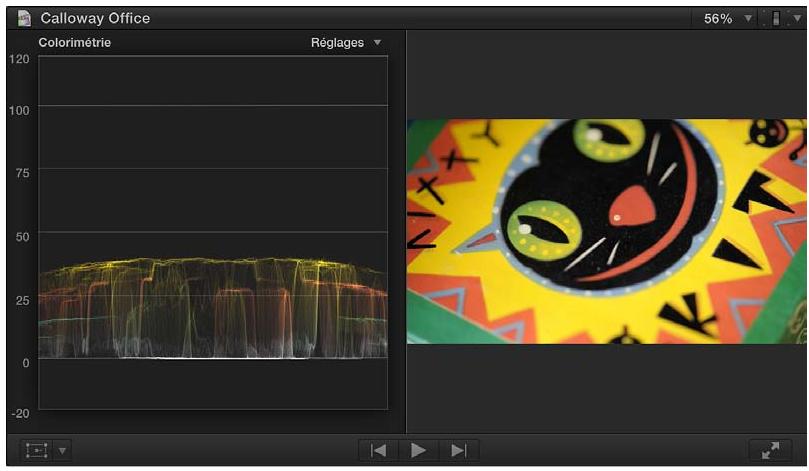
Task: Click the transform tool icon
Action: click(x=37, y=450)
